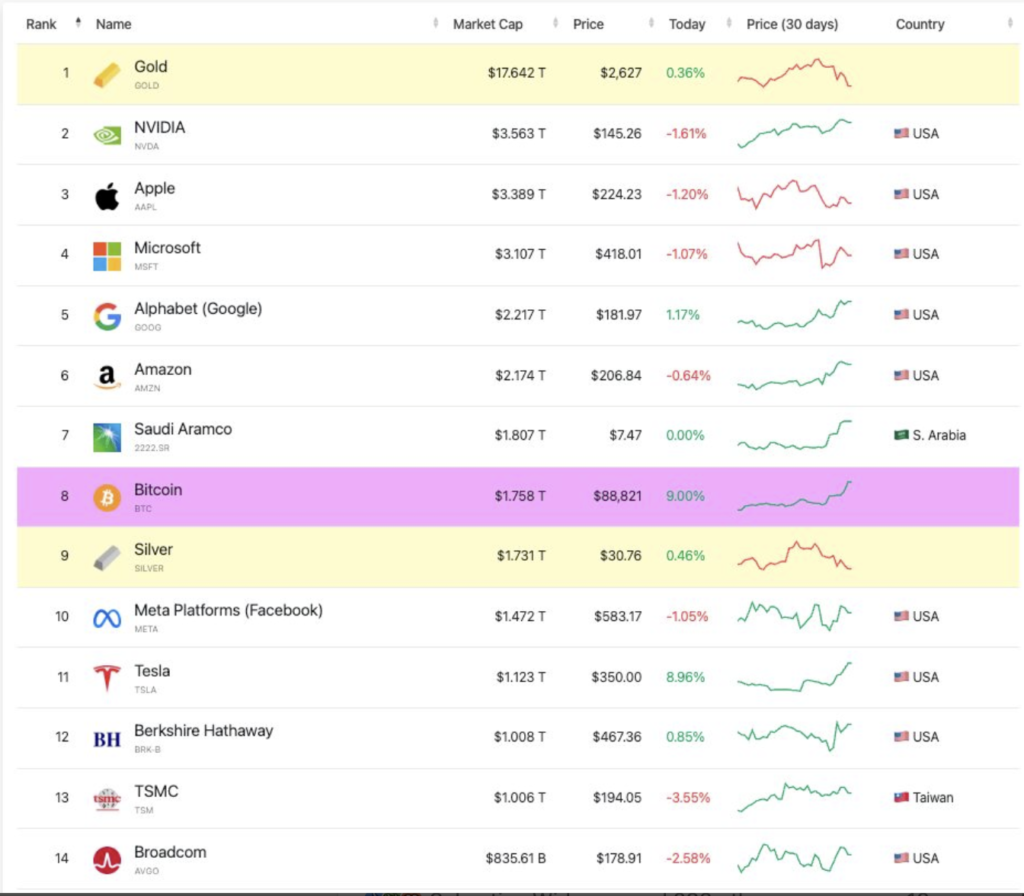Click Gold's $17.642 T market cap
Screen dimensions: 1024x896
pyautogui.click(x=517, y=73)
